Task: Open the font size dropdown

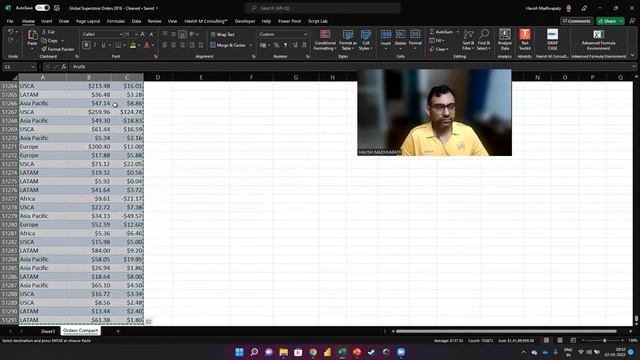Action: point(136,34)
